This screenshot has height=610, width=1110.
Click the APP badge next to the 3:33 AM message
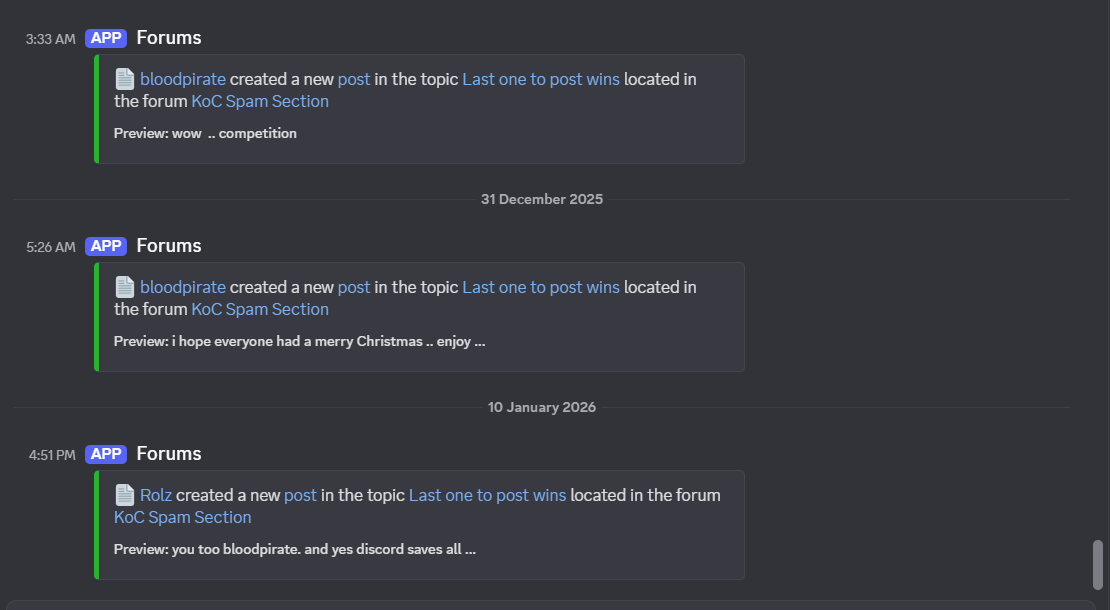(106, 37)
